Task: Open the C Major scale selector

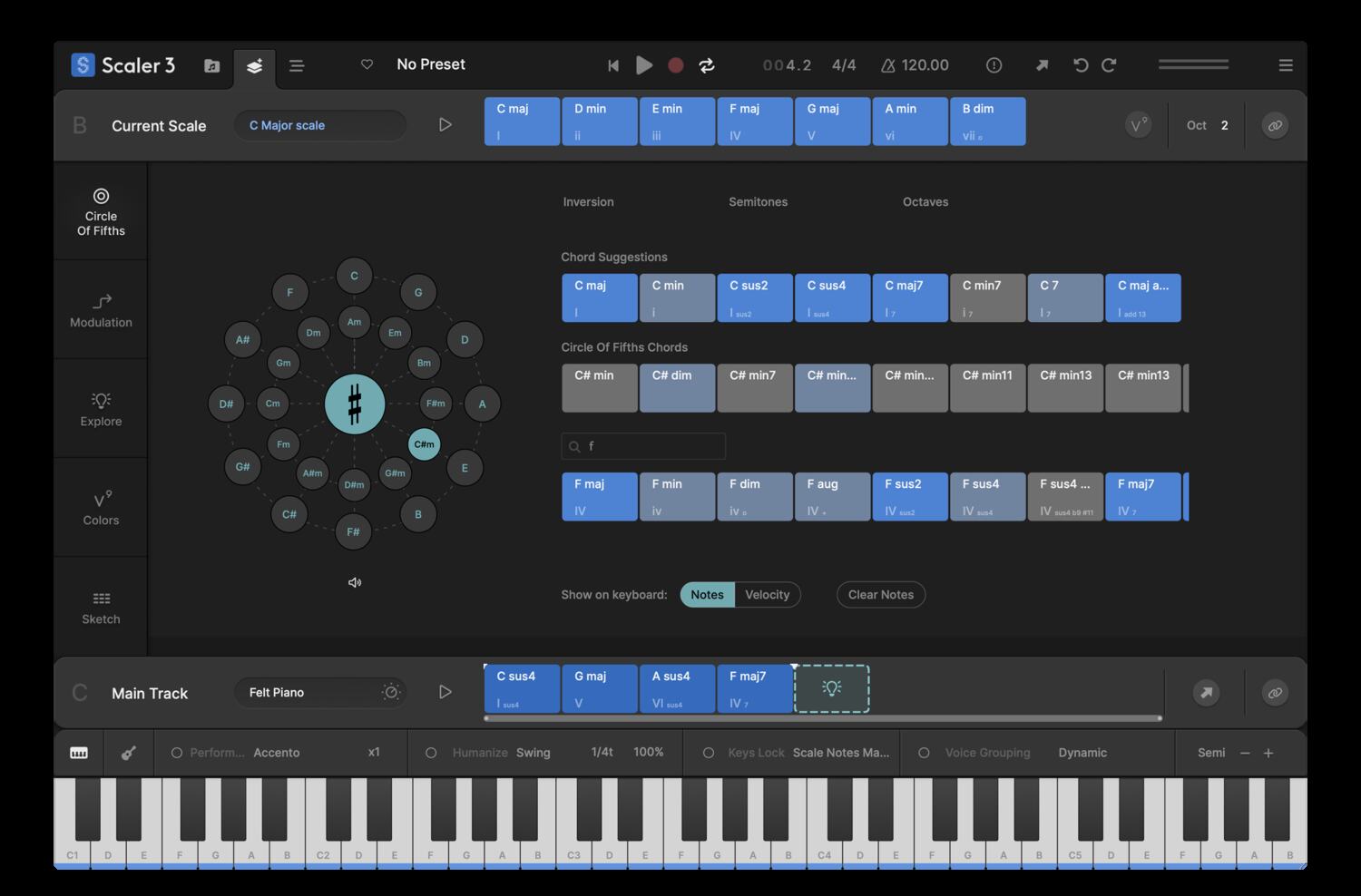Action: tap(319, 125)
